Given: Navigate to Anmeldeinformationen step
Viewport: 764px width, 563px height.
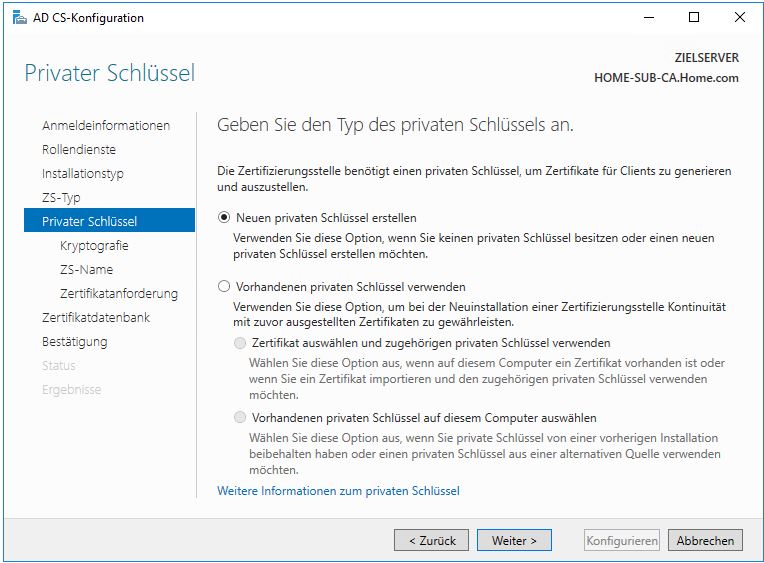Looking at the screenshot, I should 106,125.
